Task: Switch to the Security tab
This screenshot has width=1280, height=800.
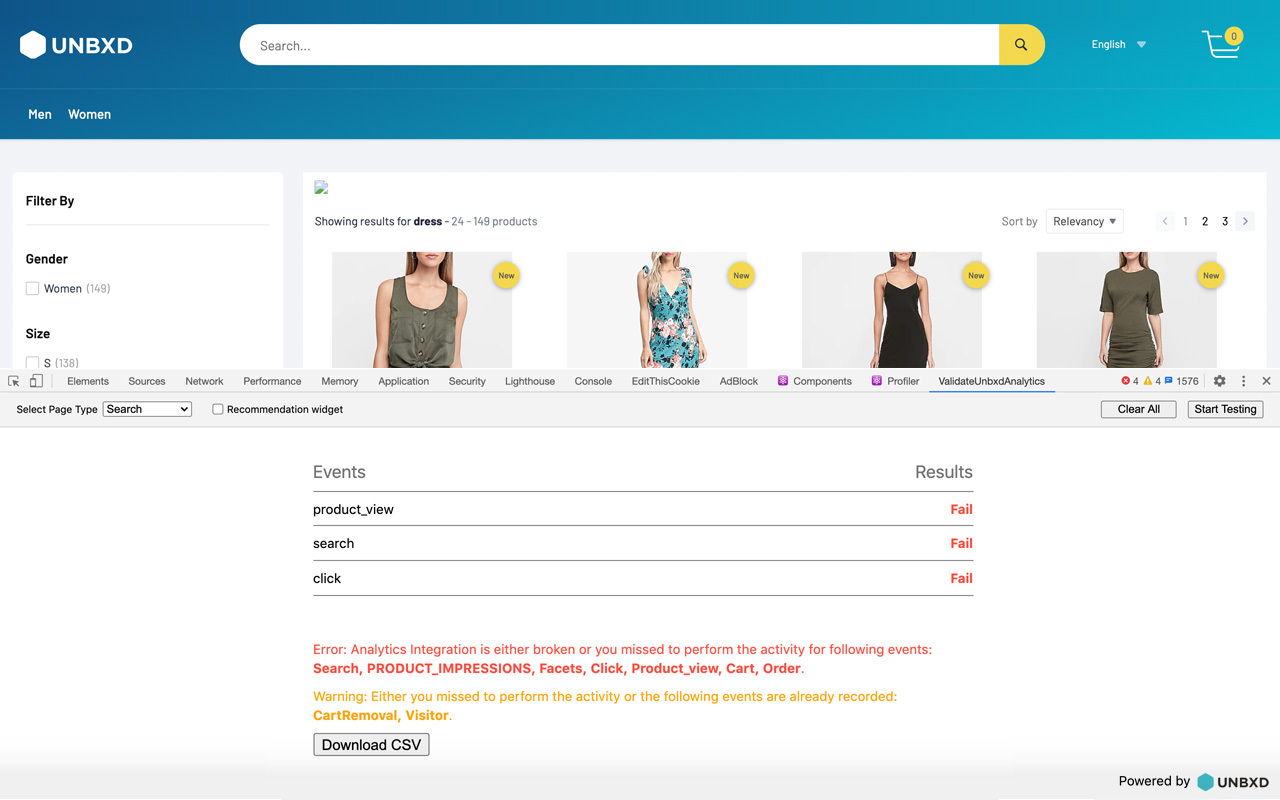Action: (x=467, y=381)
